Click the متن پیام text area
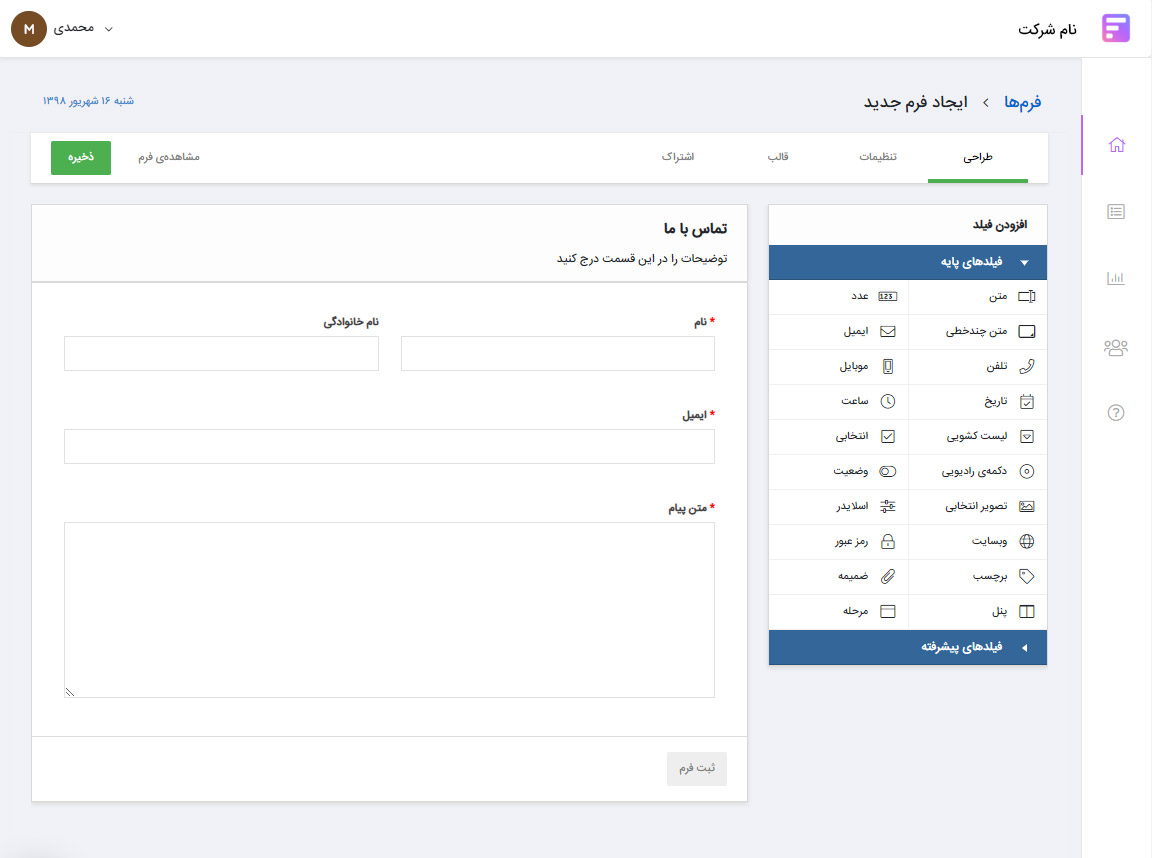 click(389, 610)
